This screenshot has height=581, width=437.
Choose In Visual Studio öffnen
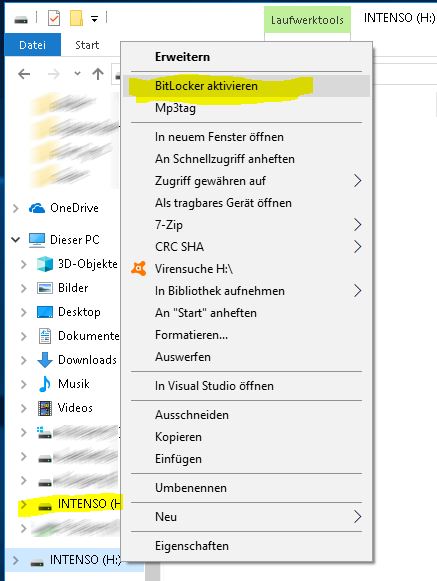click(246, 386)
